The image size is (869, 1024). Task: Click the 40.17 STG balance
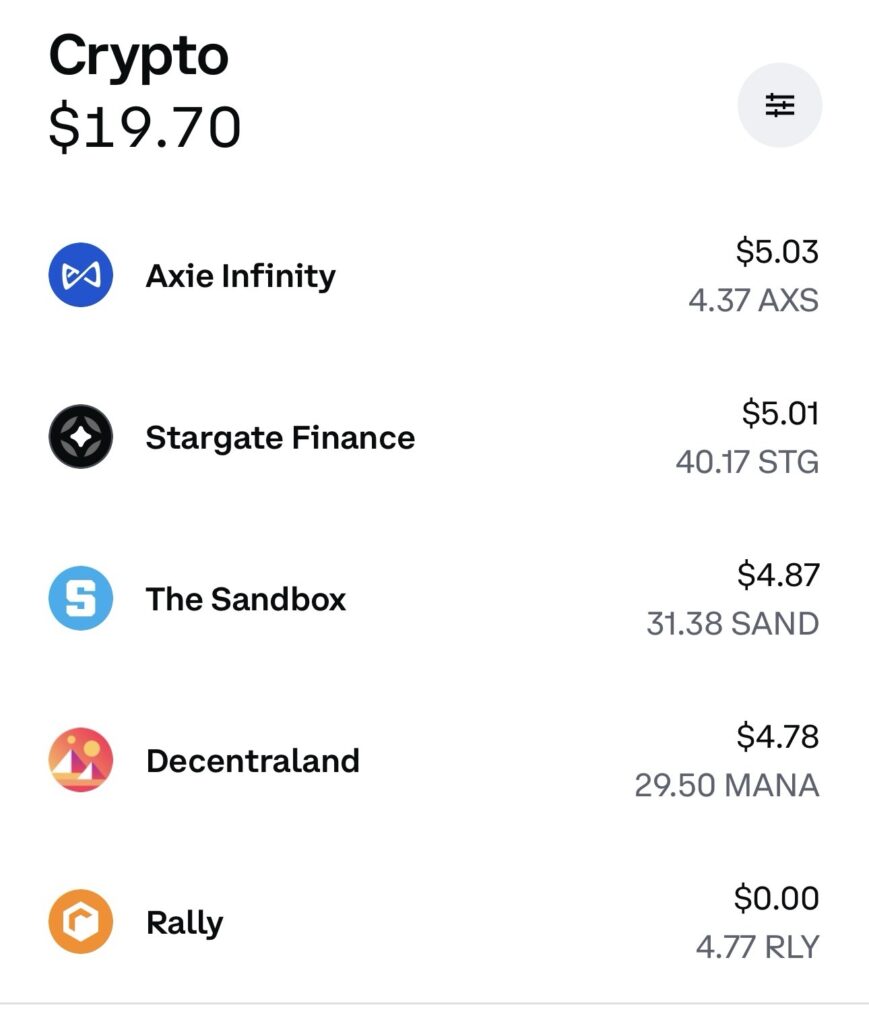(747, 462)
